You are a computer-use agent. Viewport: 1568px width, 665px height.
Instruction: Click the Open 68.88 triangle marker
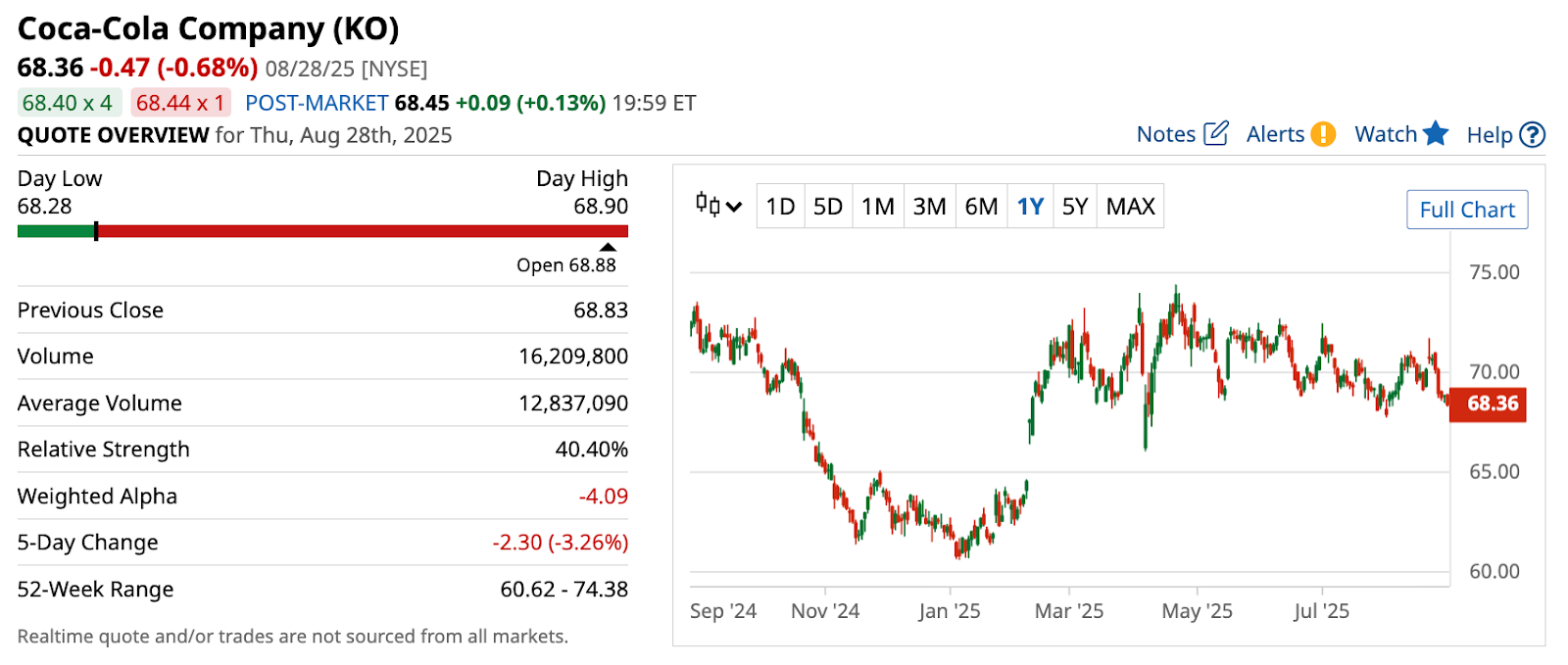pos(608,247)
